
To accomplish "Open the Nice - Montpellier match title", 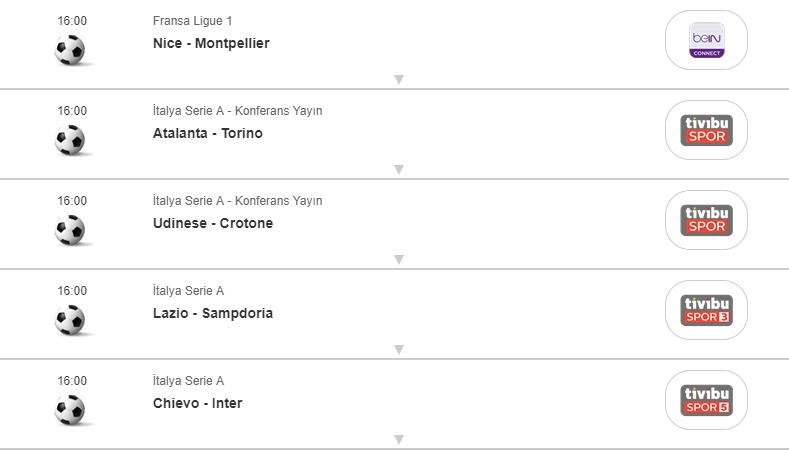I will pyautogui.click(x=211, y=43).
